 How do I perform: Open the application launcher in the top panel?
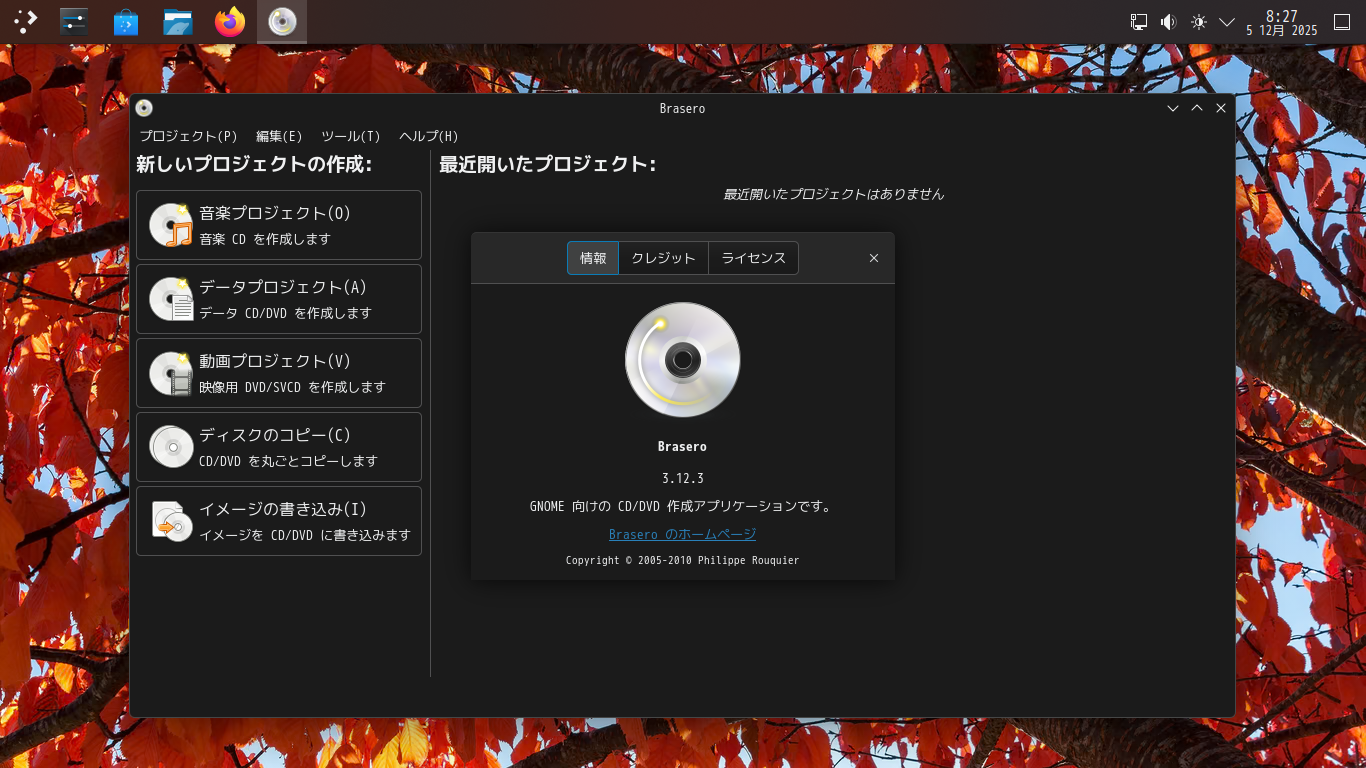click(26, 21)
